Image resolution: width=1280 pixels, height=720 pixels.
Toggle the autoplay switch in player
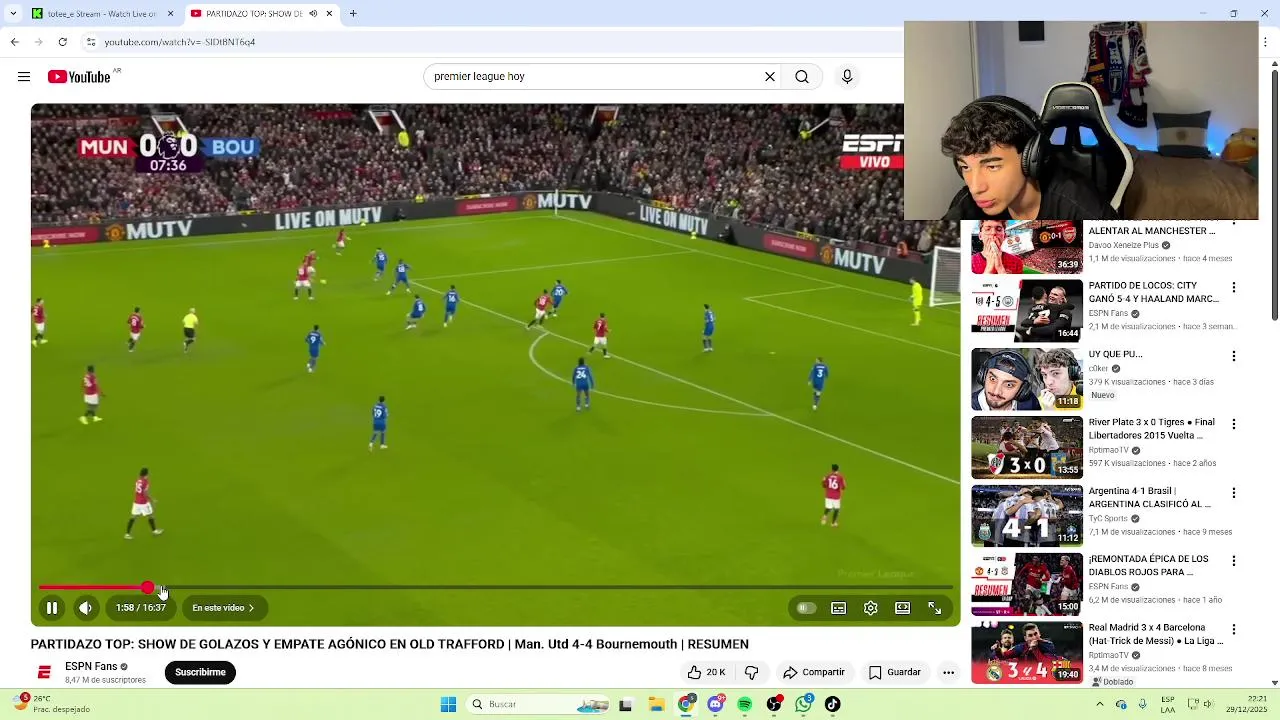click(806, 608)
